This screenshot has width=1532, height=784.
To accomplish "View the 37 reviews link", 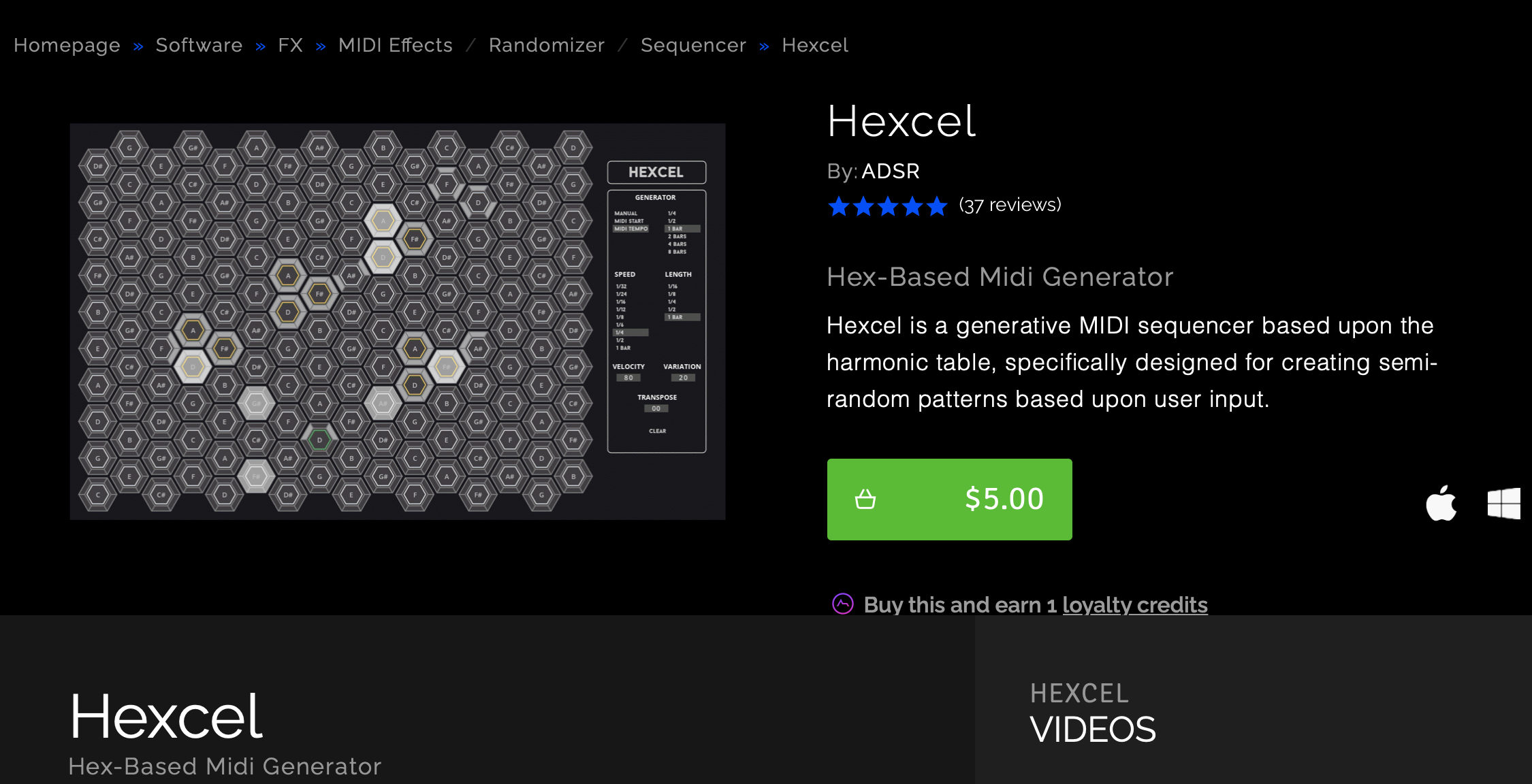I will coord(1010,205).
